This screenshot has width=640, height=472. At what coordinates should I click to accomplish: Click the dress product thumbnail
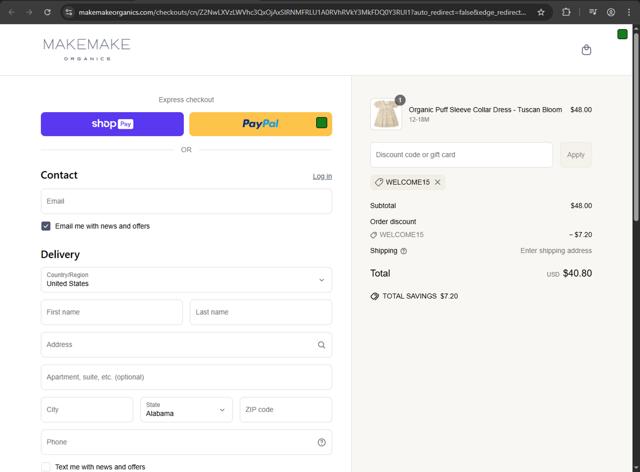tap(385, 113)
